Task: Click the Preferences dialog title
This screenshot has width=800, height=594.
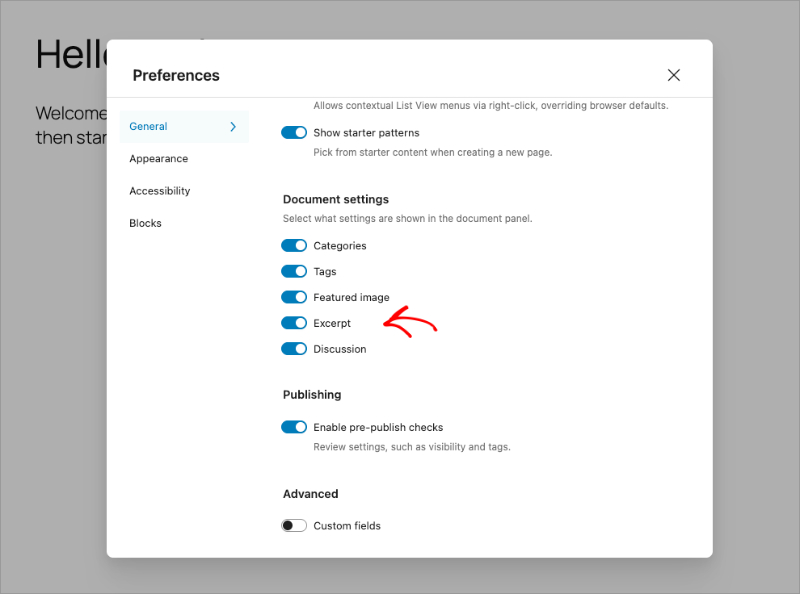Action: pos(176,75)
